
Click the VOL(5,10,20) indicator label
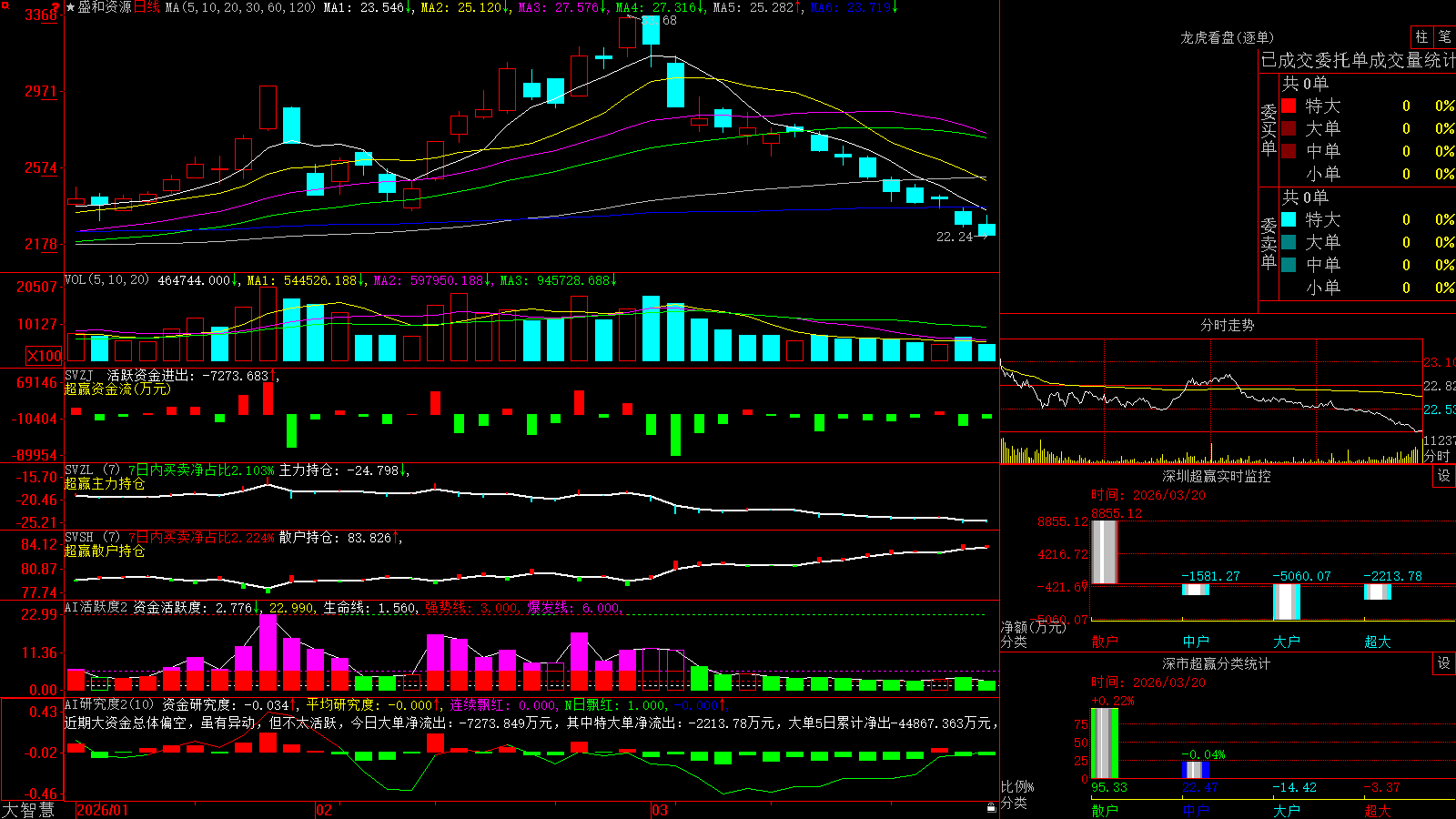[106, 280]
